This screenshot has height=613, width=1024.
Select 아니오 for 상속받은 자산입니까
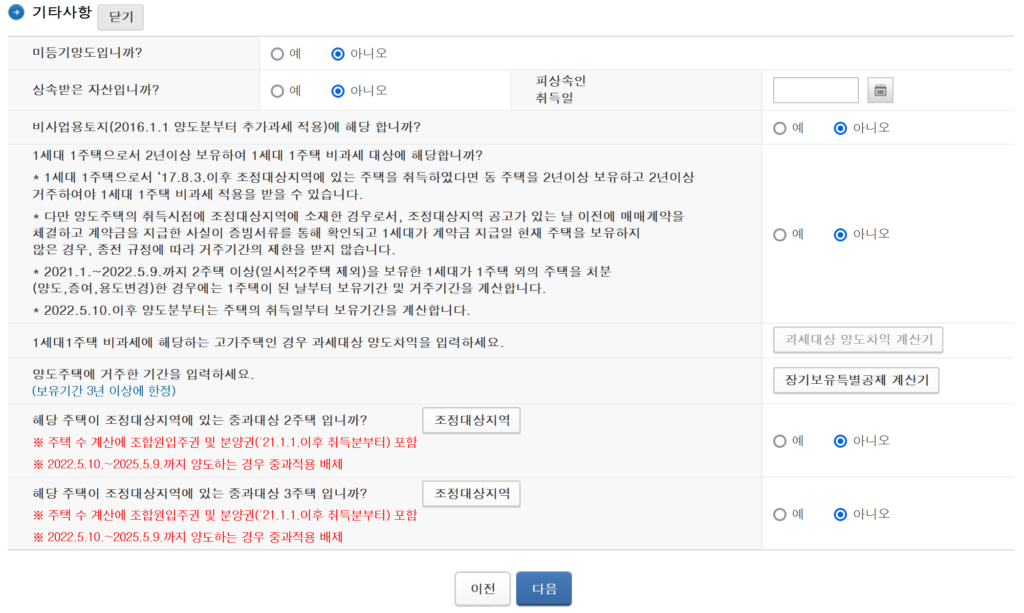click(x=338, y=91)
